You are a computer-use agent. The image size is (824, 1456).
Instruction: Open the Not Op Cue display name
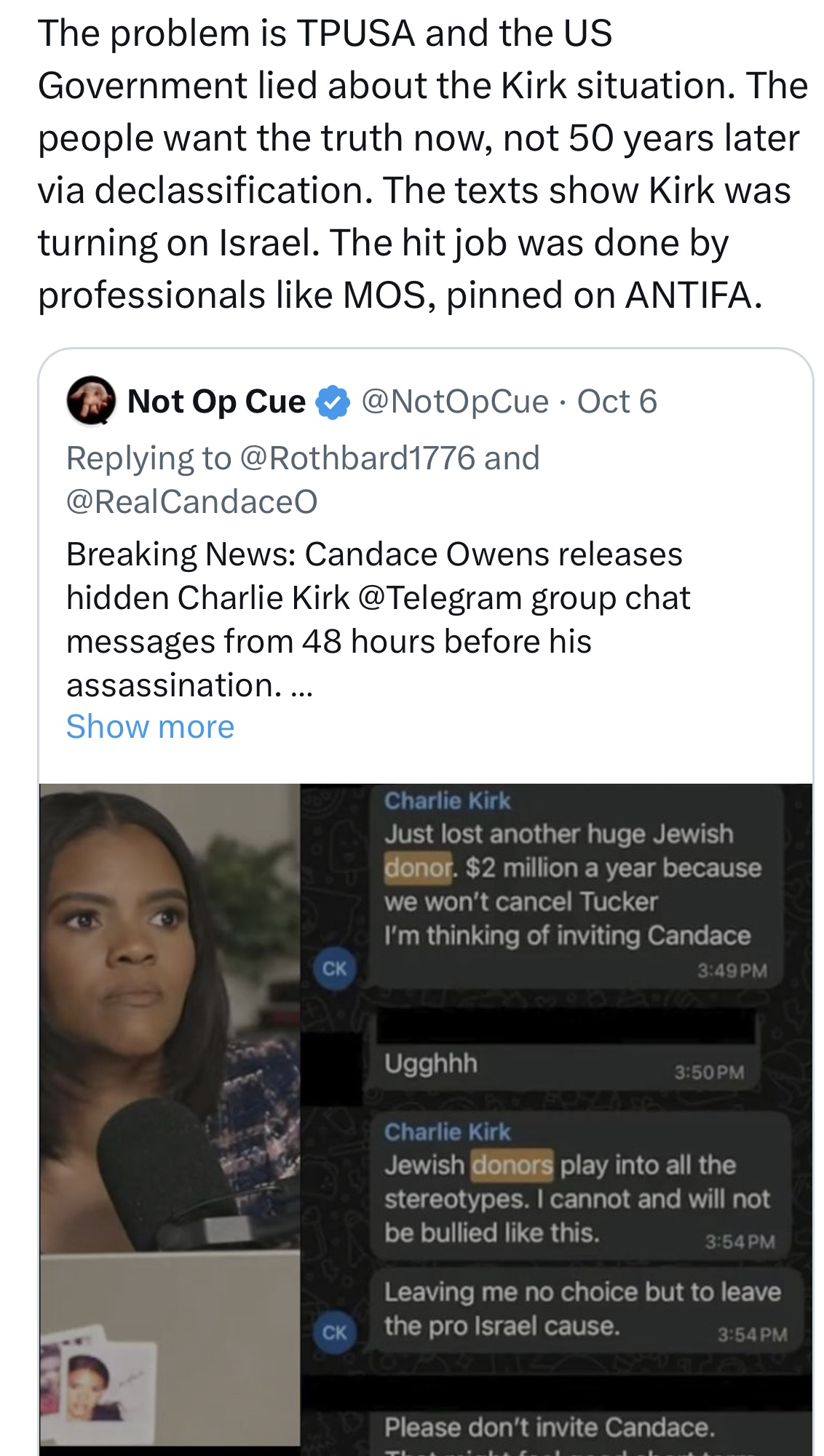(x=216, y=402)
